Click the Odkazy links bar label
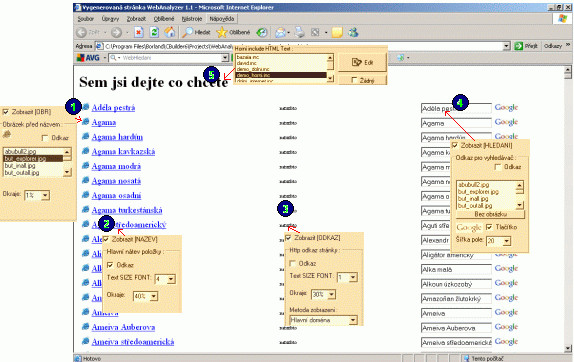 (x=553, y=46)
